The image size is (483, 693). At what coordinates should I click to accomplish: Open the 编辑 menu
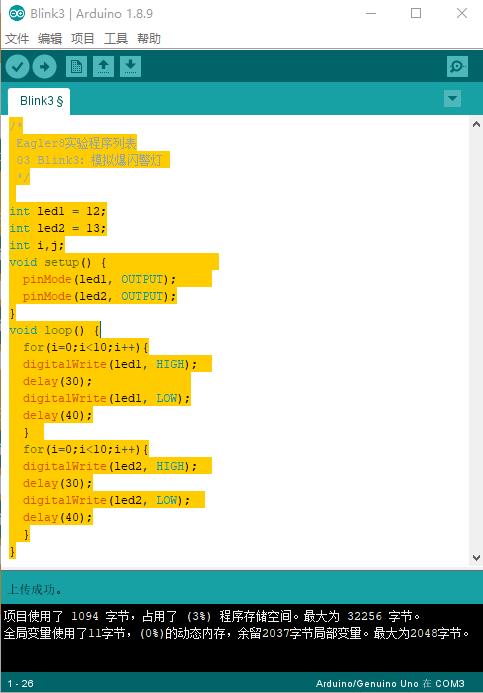point(49,39)
